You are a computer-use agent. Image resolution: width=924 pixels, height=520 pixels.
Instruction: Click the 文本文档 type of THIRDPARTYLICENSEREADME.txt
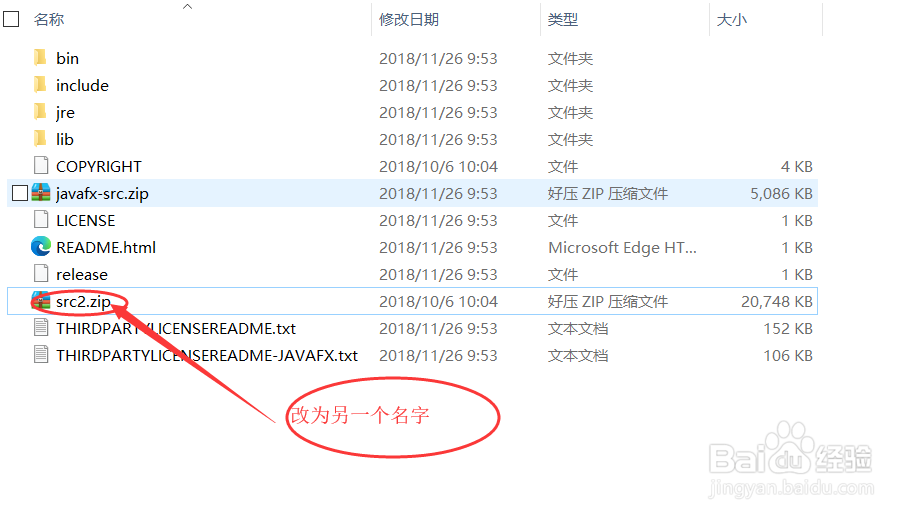tap(578, 328)
